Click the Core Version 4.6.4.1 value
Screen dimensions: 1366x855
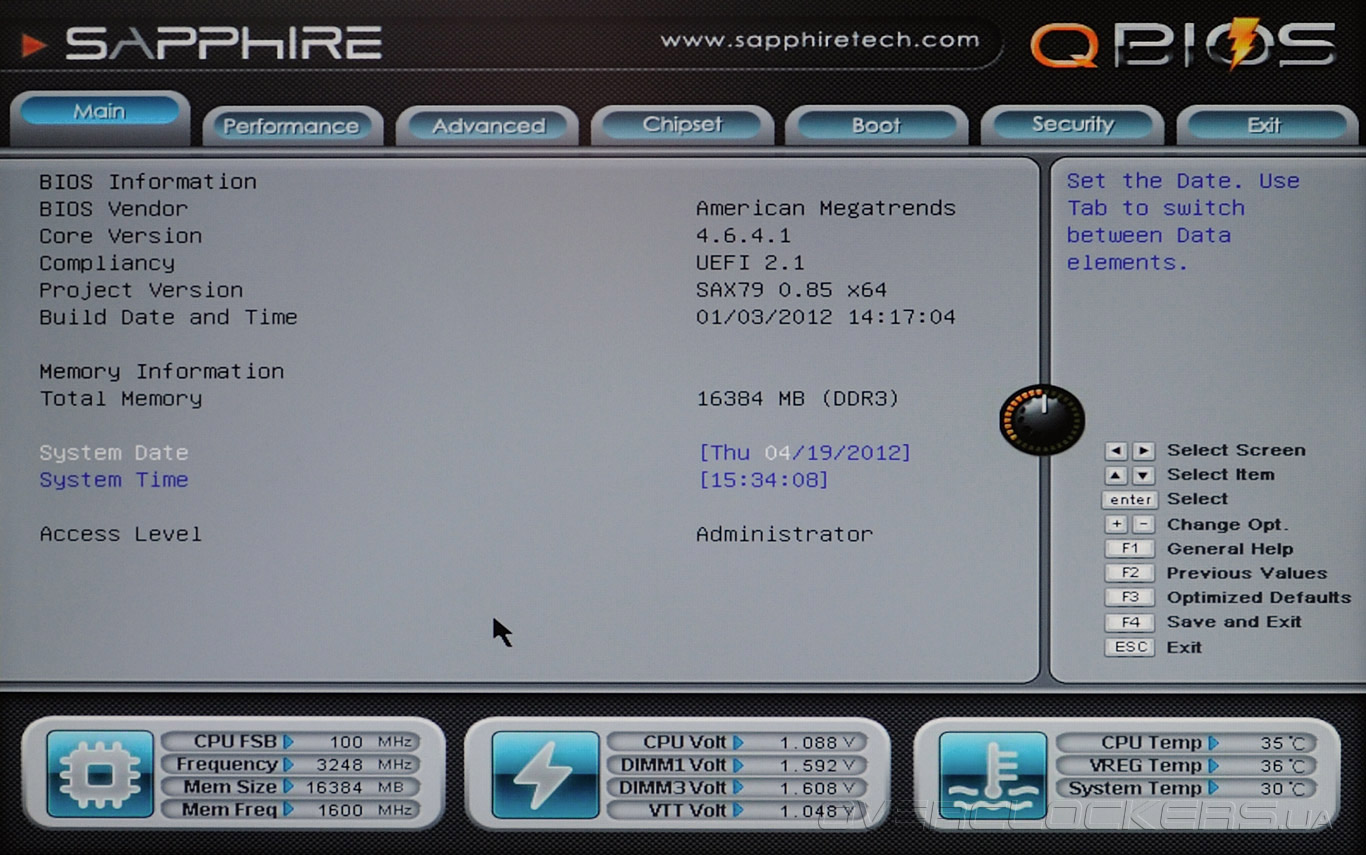tap(743, 236)
